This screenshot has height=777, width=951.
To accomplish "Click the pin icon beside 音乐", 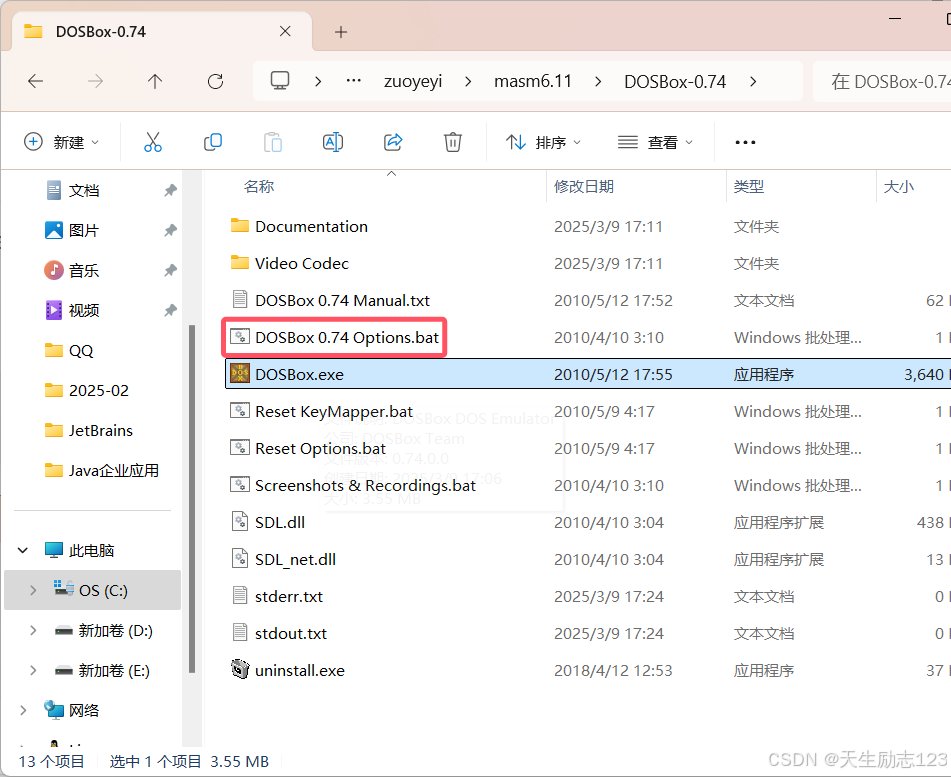I will [170, 271].
